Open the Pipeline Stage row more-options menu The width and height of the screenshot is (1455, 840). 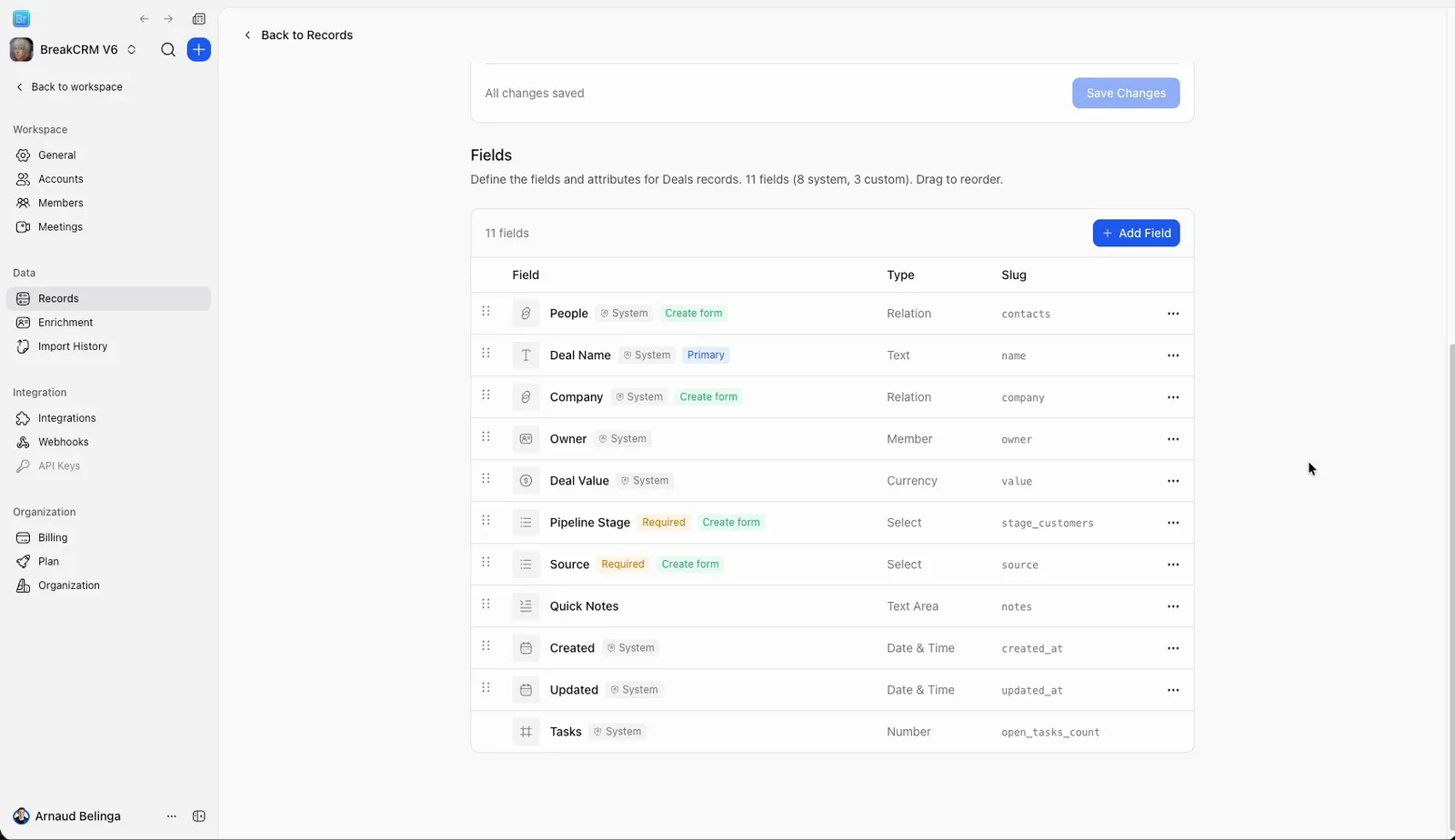pos(1173,523)
